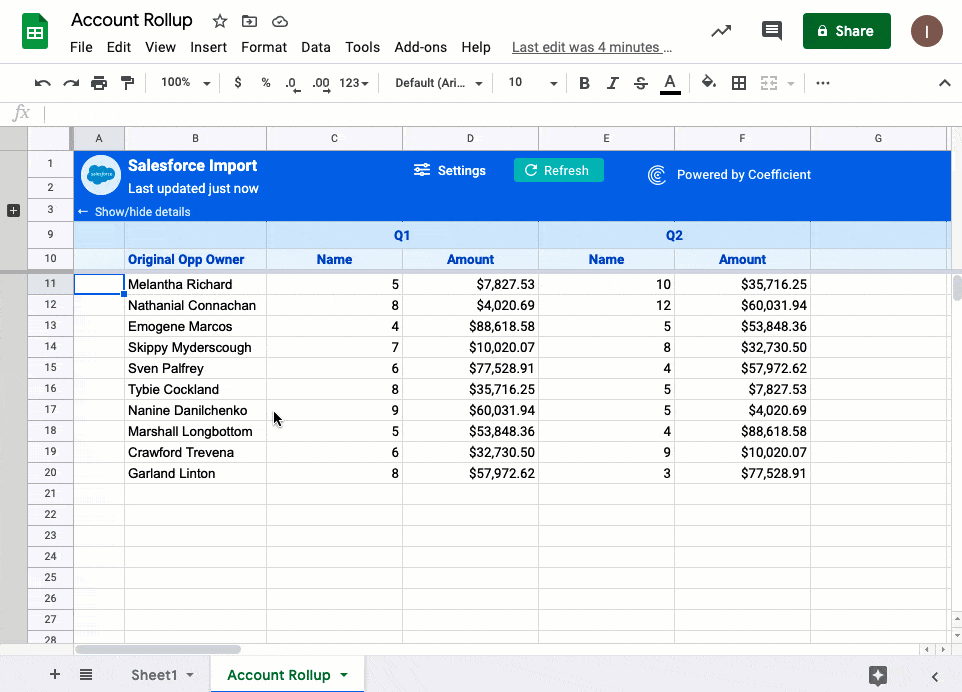Open the File menu
This screenshot has height=692, width=962.
[81, 47]
